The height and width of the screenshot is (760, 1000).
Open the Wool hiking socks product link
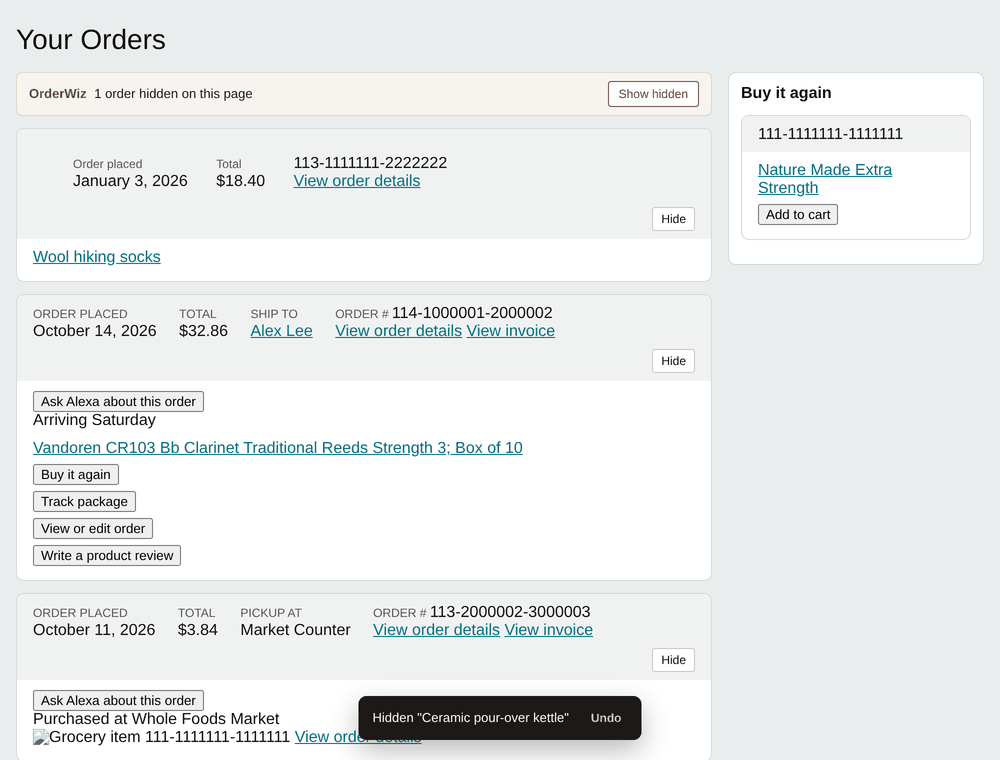pos(96,256)
